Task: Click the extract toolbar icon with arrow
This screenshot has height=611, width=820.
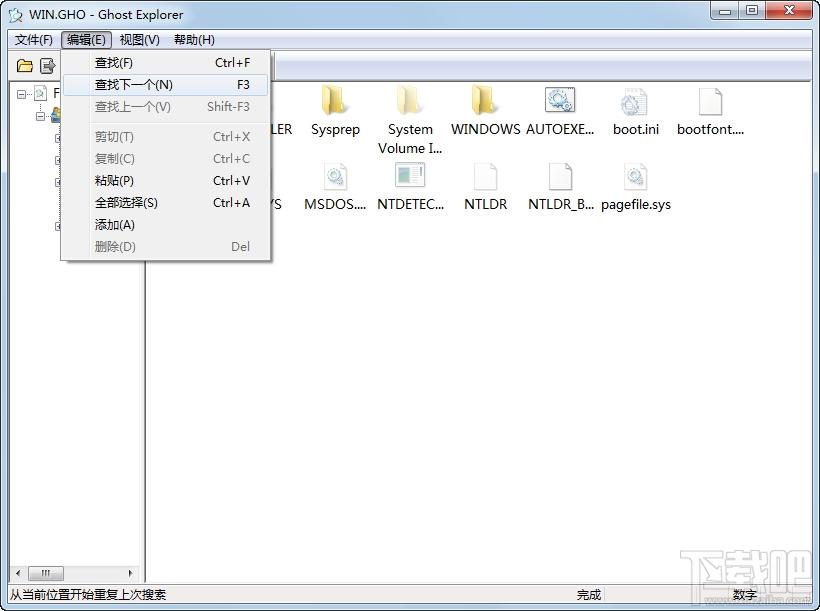Action: point(48,65)
